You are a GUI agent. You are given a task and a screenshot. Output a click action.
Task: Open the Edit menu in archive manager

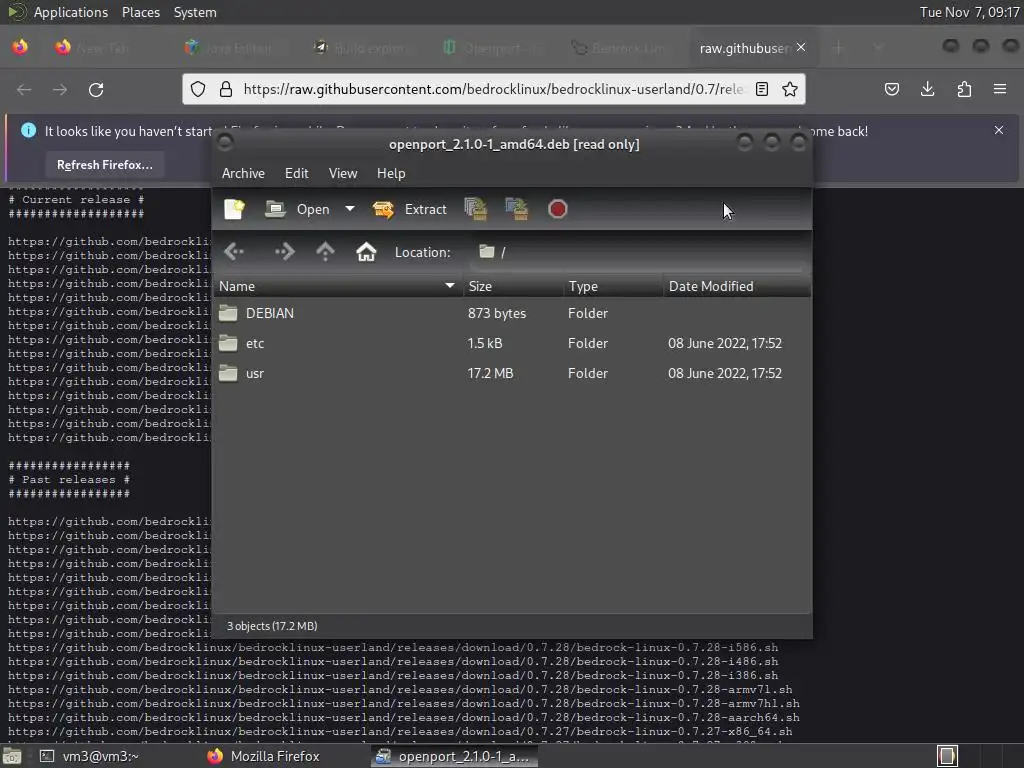tap(296, 173)
